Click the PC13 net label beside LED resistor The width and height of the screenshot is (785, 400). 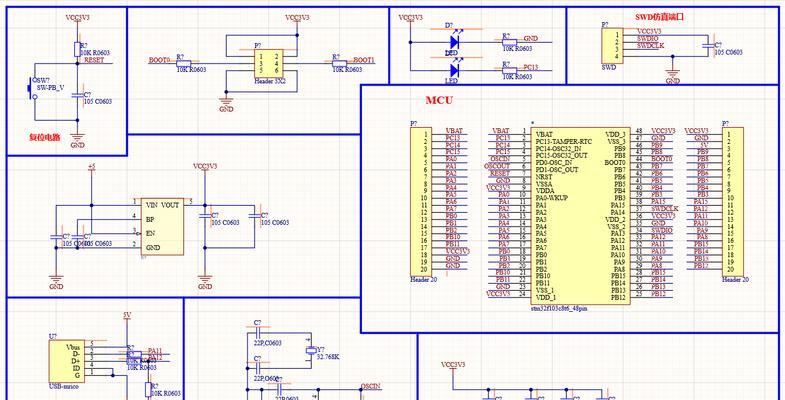(531, 66)
